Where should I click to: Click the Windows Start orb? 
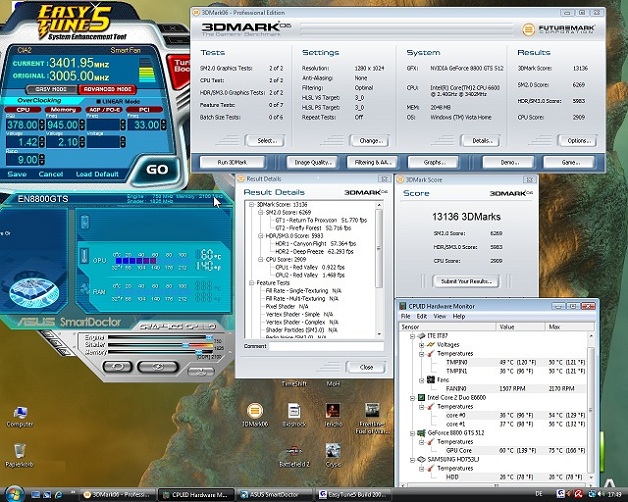[14, 494]
